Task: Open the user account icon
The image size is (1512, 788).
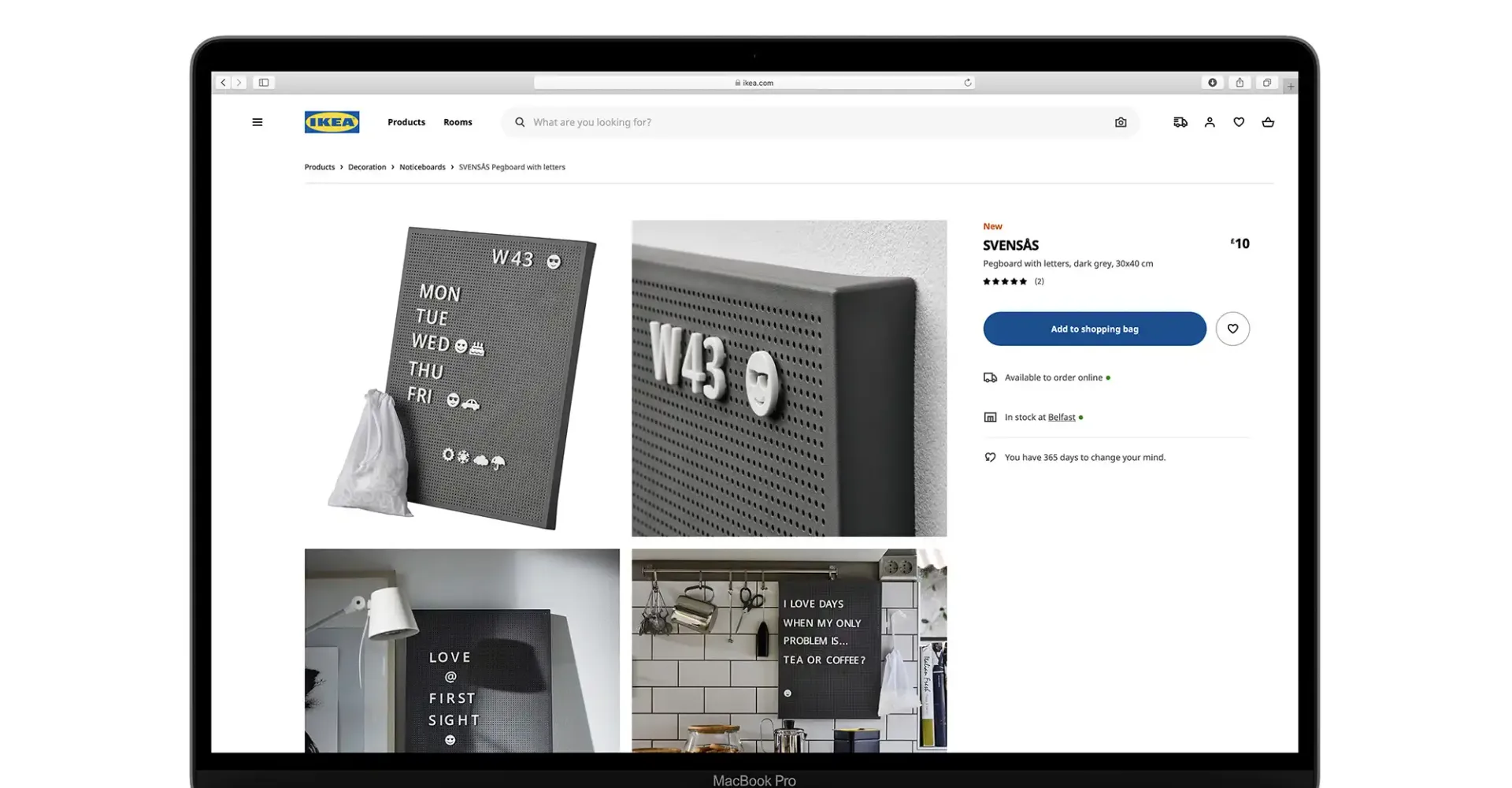Action: tap(1209, 122)
